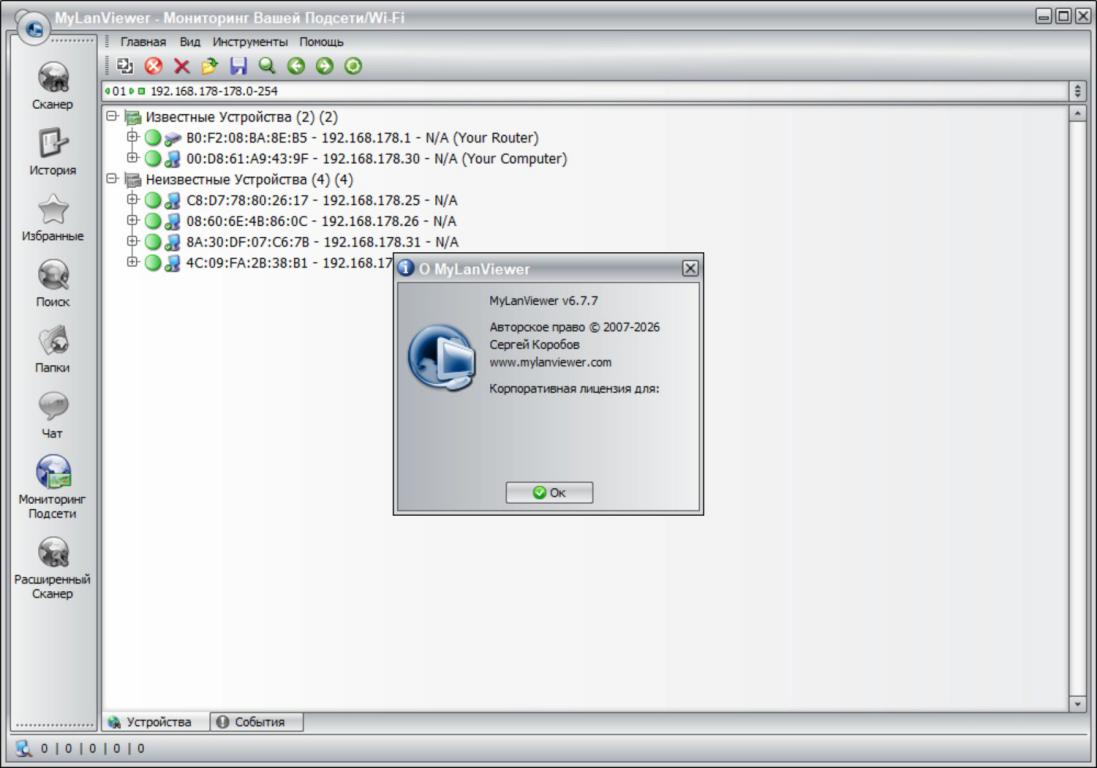Click the magnifier search toolbar icon
The width and height of the screenshot is (1097, 768).
point(266,66)
